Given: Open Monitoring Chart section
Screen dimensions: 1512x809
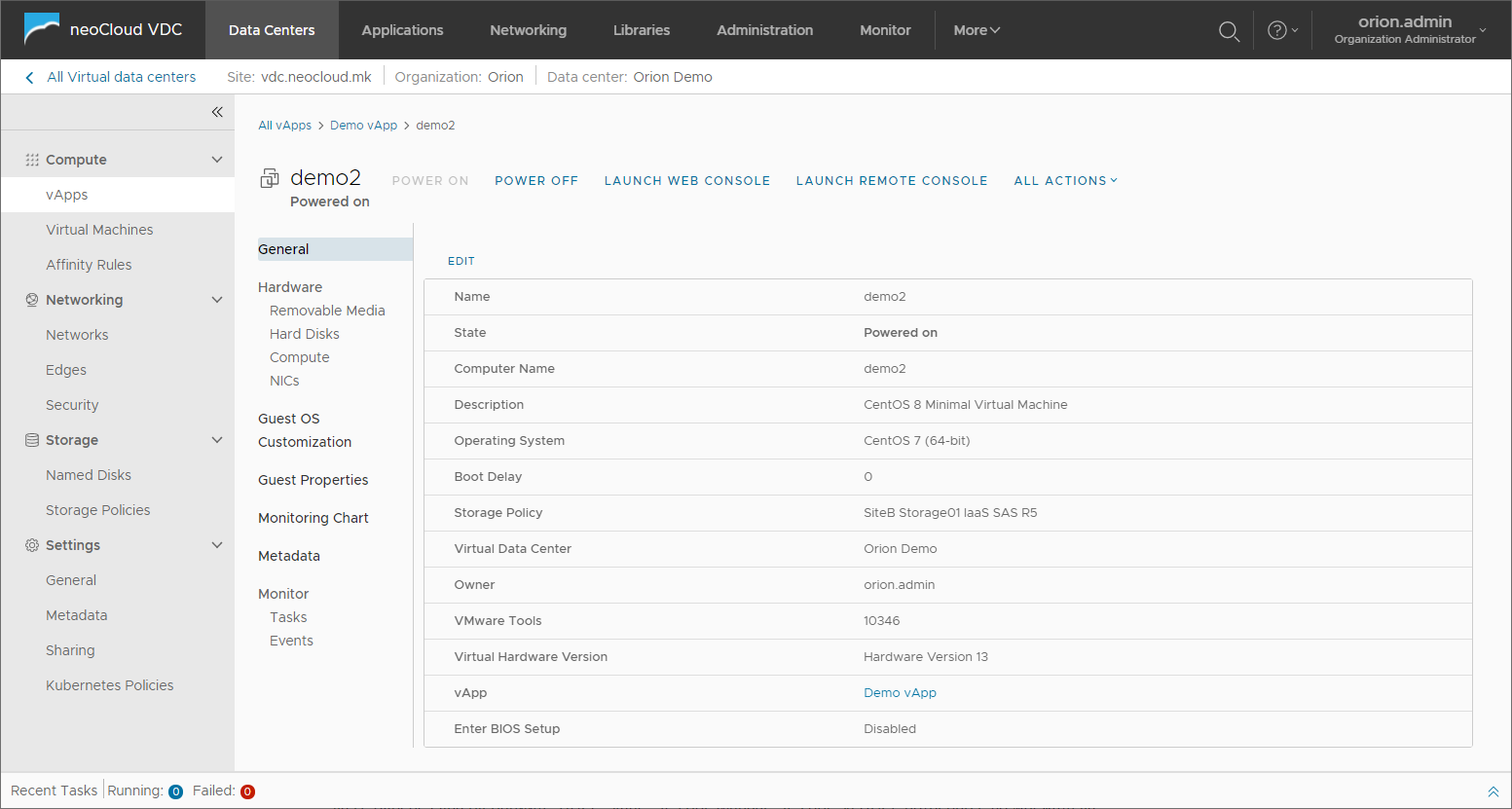Looking at the screenshot, I should point(313,518).
